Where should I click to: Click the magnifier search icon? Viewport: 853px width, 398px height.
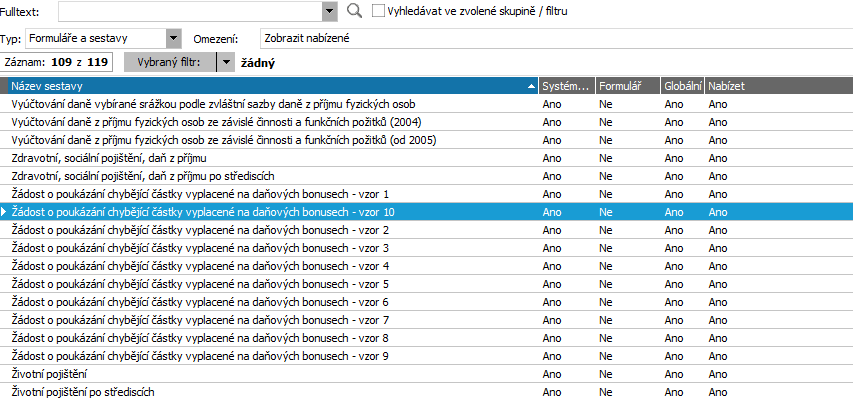click(x=354, y=11)
